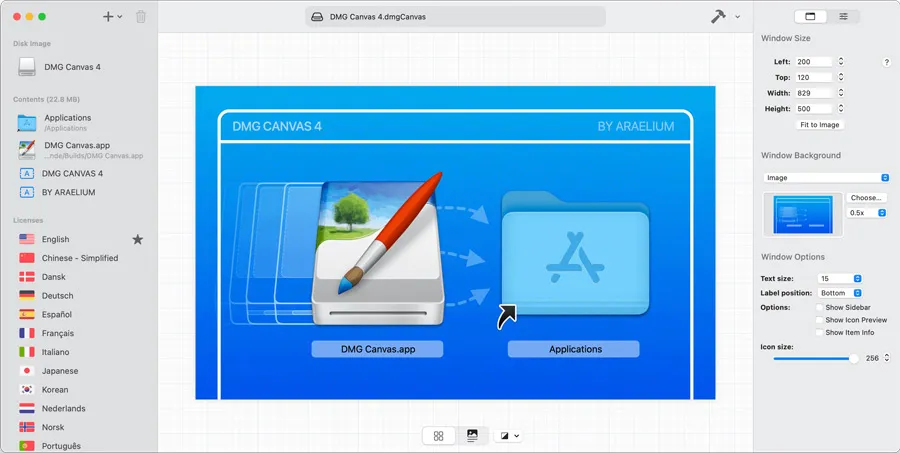Toggle Show Item Info checkbox
The width and height of the screenshot is (900, 453).
(x=820, y=333)
